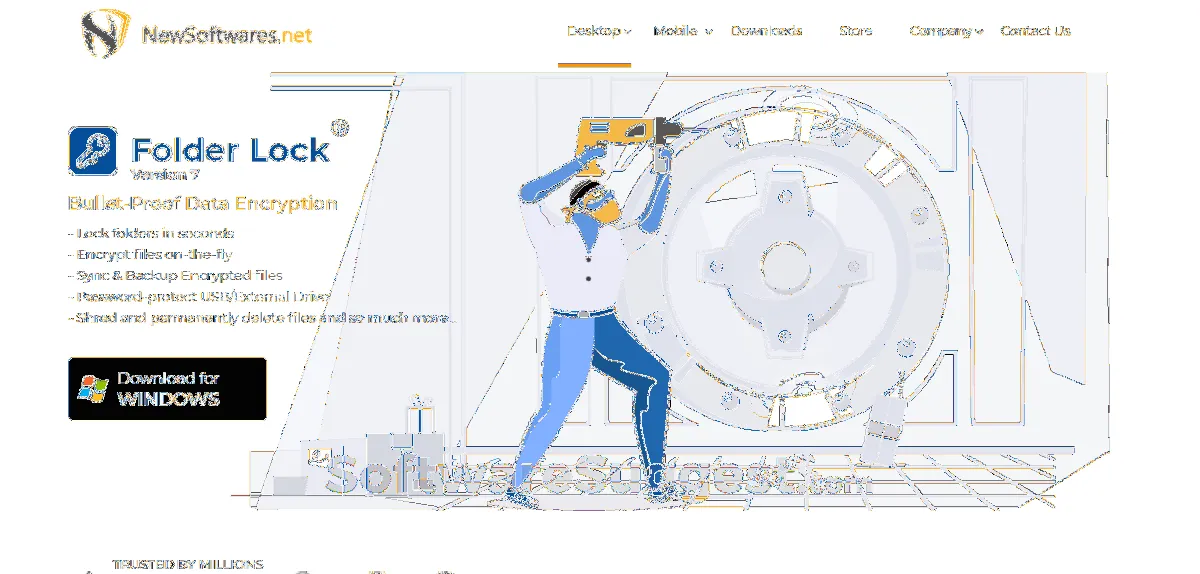The width and height of the screenshot is (1200, 574).
Task: Click the Windows logo on the download button
Action: tap(94, 389)
